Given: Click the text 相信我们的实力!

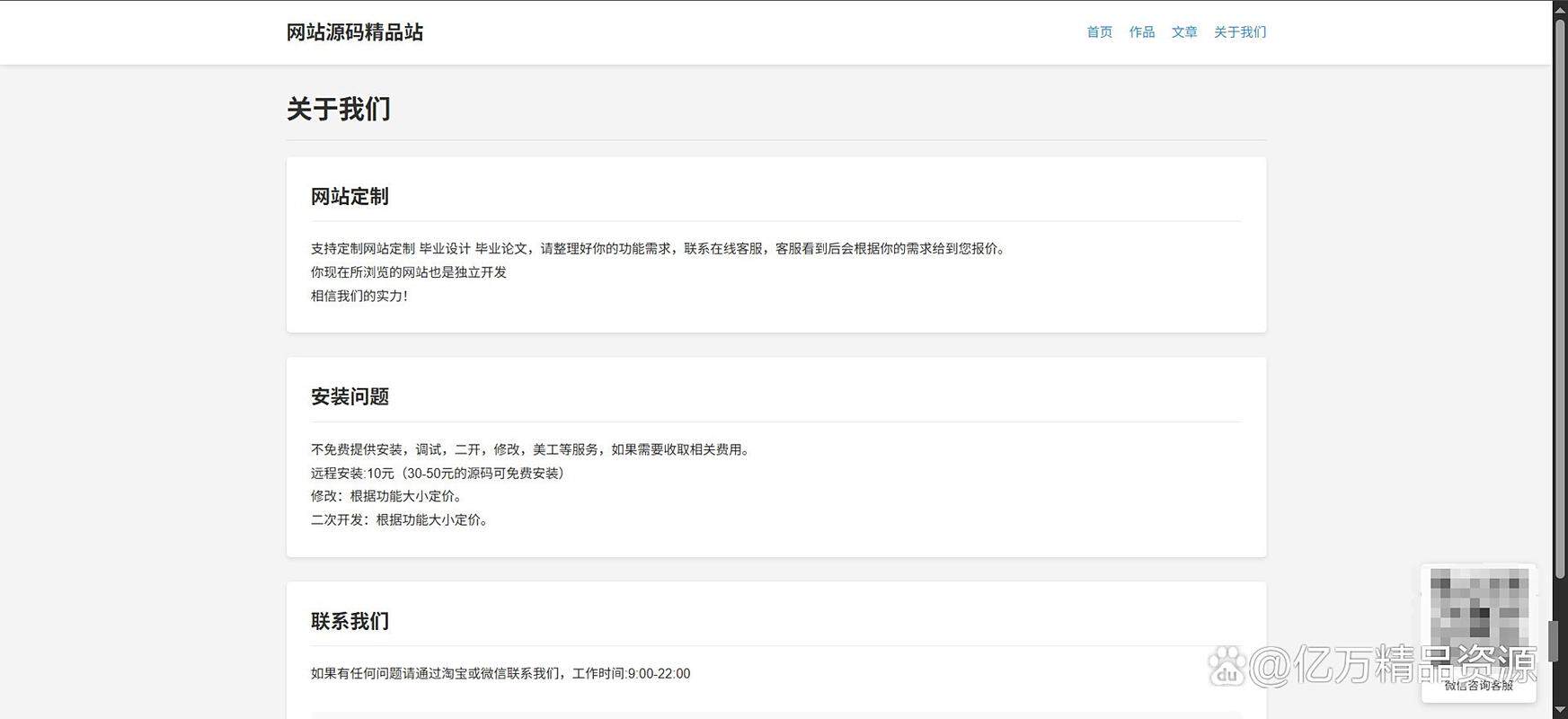Looking at the screenshot, I should [x=359, y=296].
